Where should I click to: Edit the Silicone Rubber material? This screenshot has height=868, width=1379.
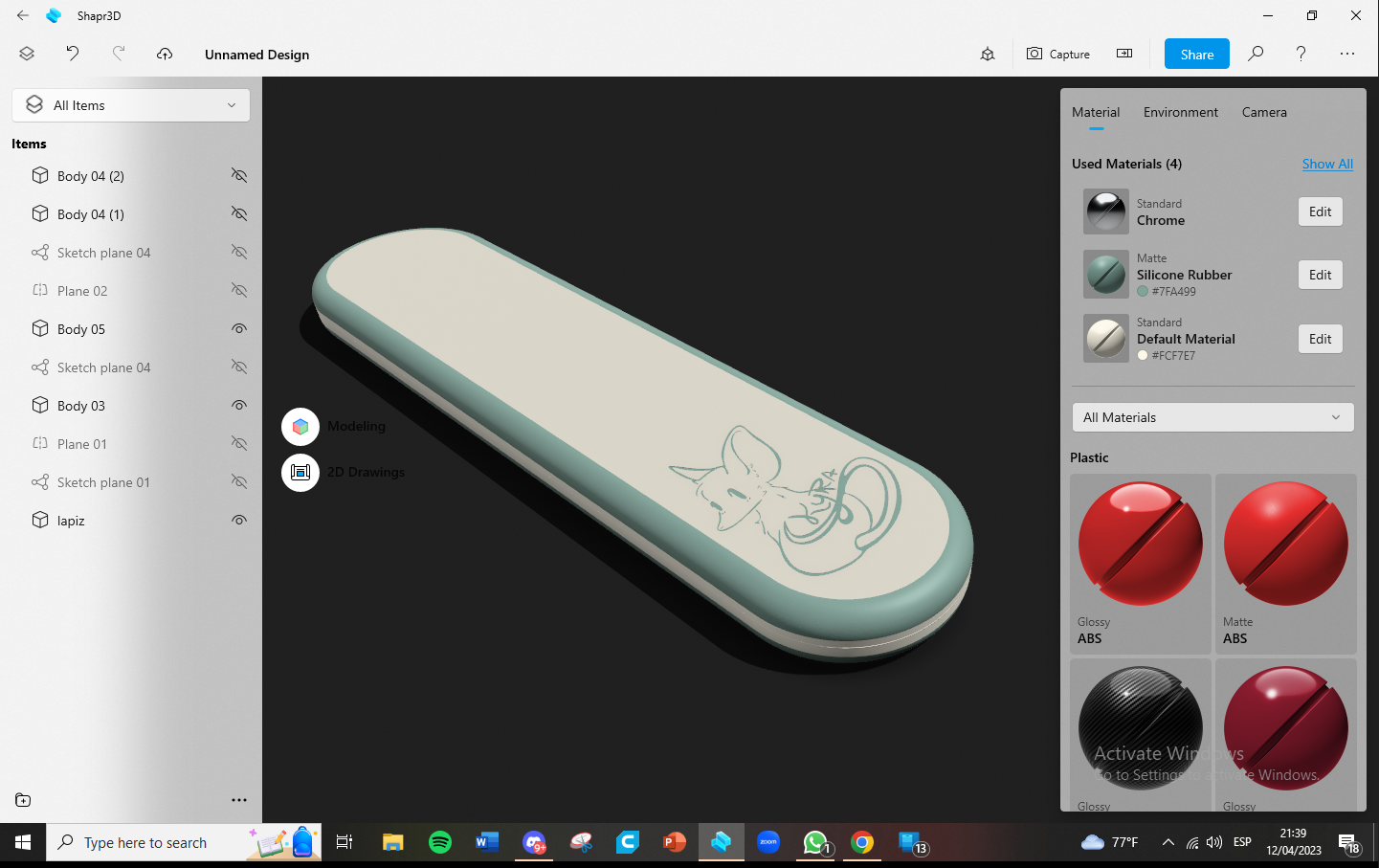point(1321,275)
